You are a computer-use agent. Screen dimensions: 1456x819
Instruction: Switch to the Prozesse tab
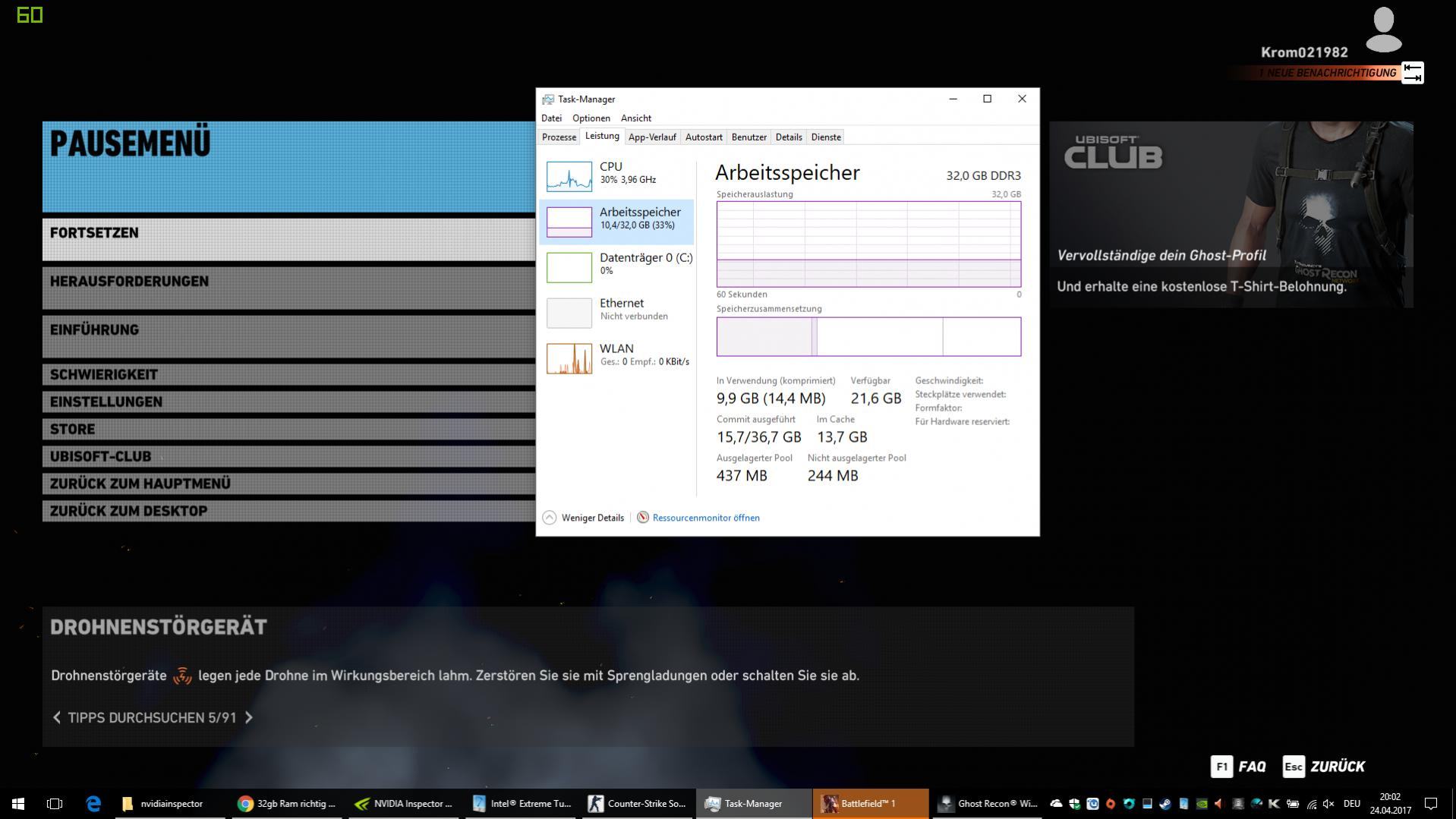[559, 137]
